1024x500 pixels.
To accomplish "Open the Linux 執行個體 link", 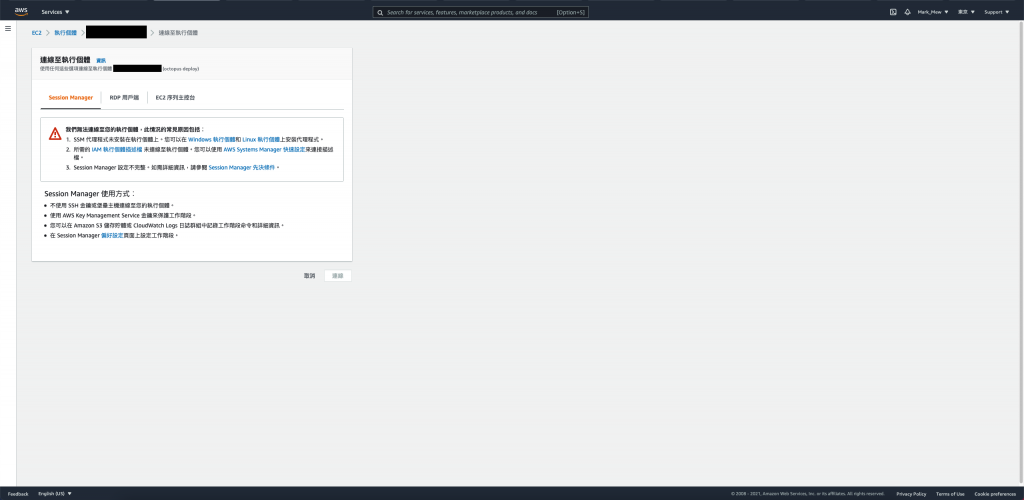I will [x=261, y=140].
